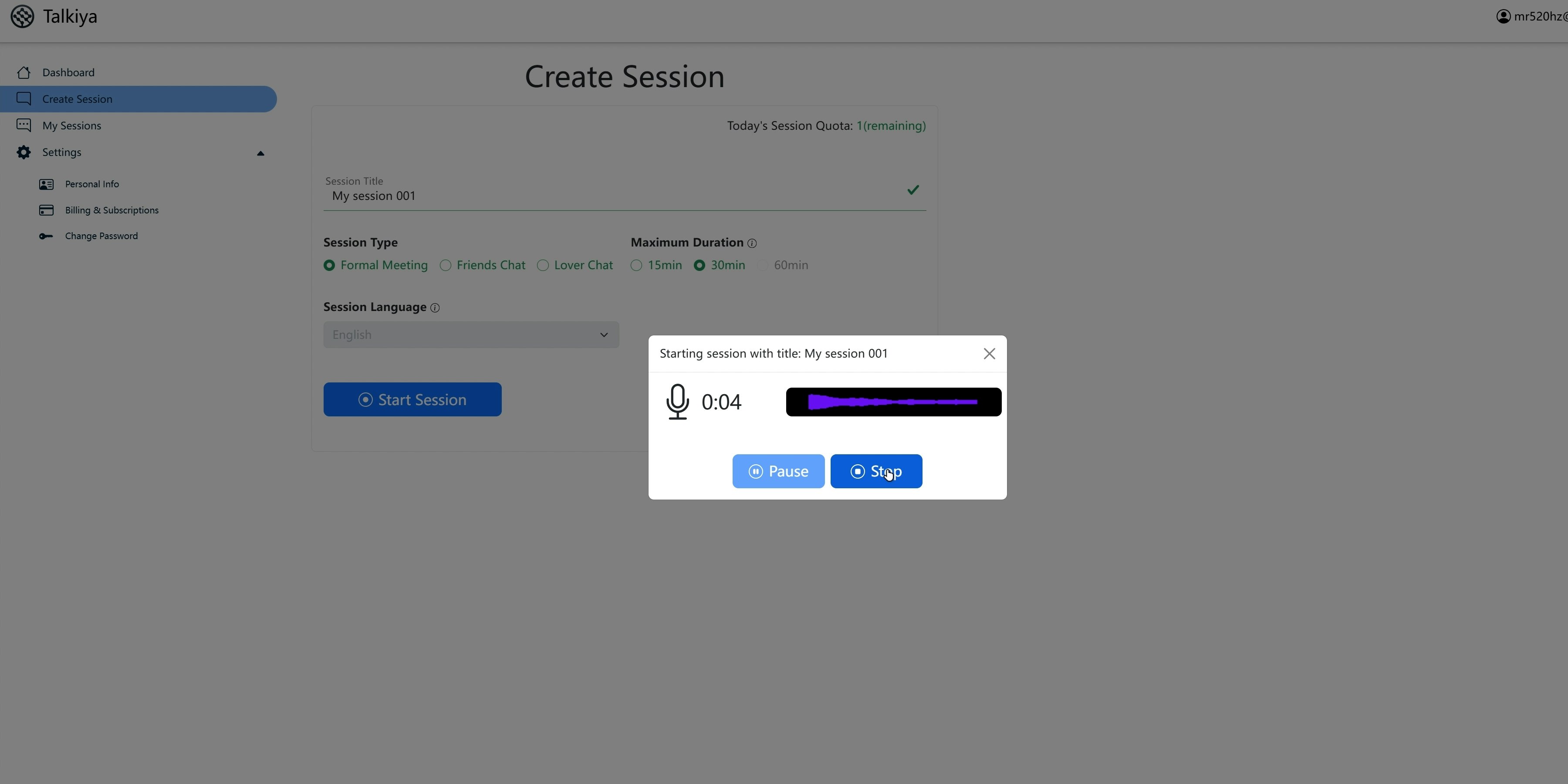Click the audio waveform display
The height and width of the screenshot is (784, 1568).
[x=893, y=402]
